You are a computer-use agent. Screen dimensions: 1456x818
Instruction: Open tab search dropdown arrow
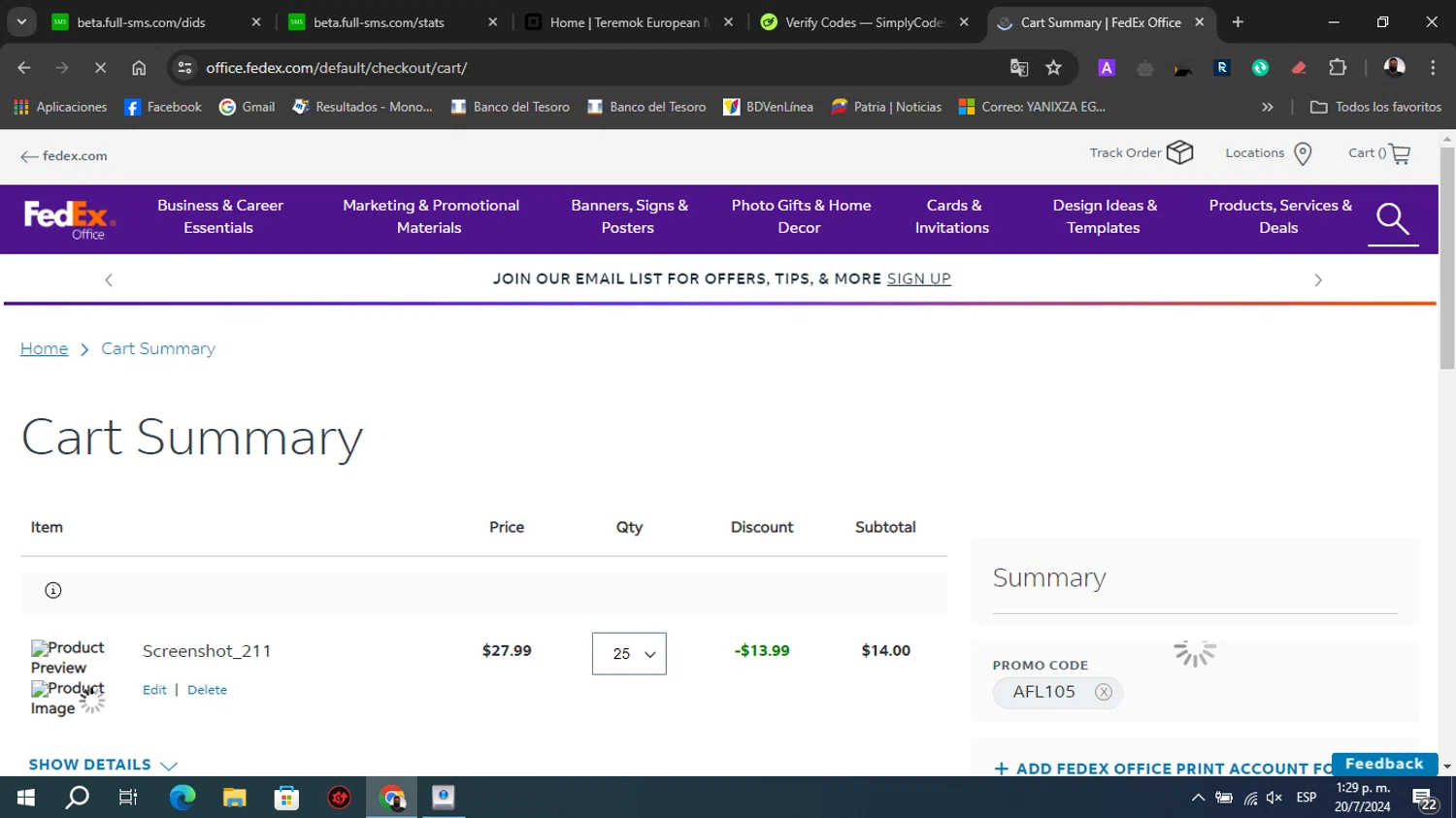[21, 22]
